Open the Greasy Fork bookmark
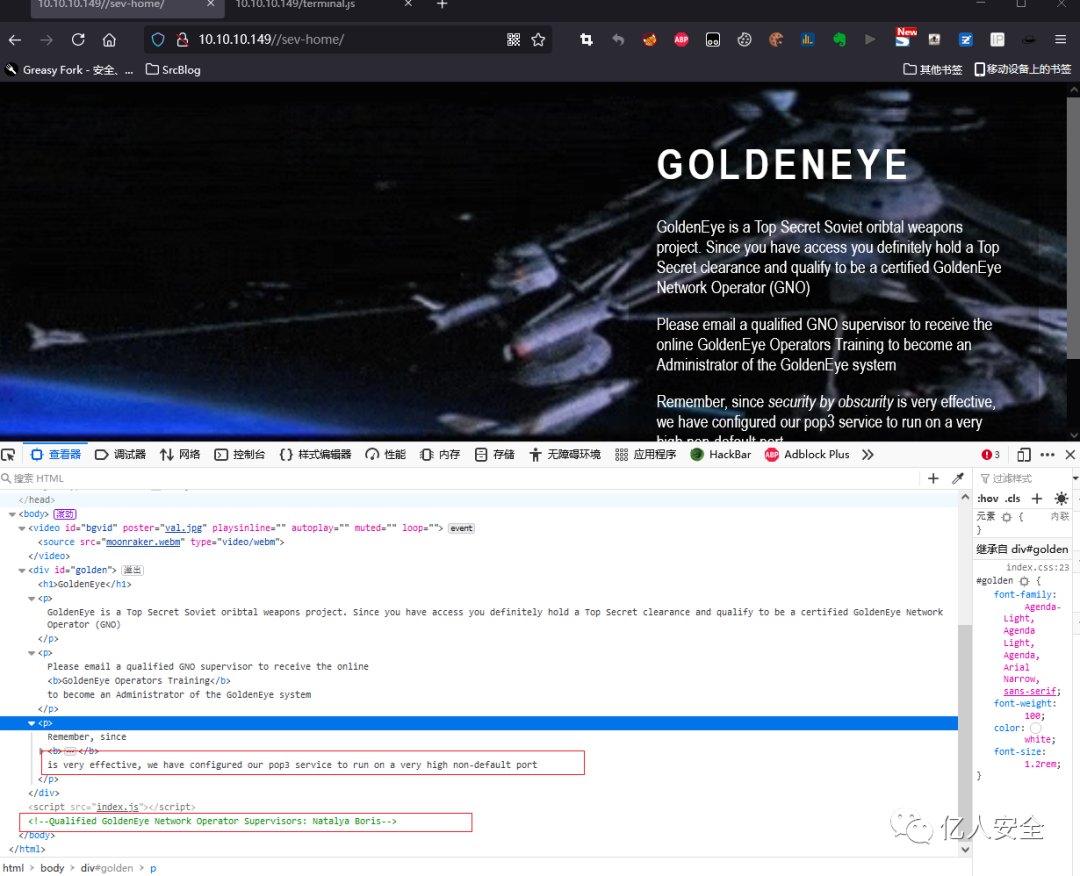1080x876 pixels. [70, 70]
